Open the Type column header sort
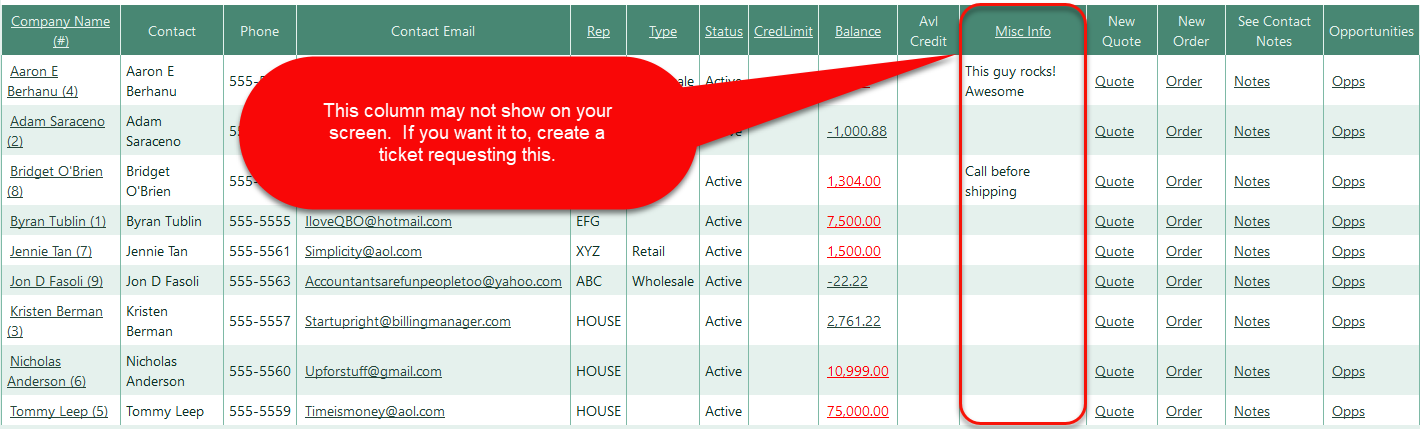Viewport: 1420px width, 429px height. point(662,31)
